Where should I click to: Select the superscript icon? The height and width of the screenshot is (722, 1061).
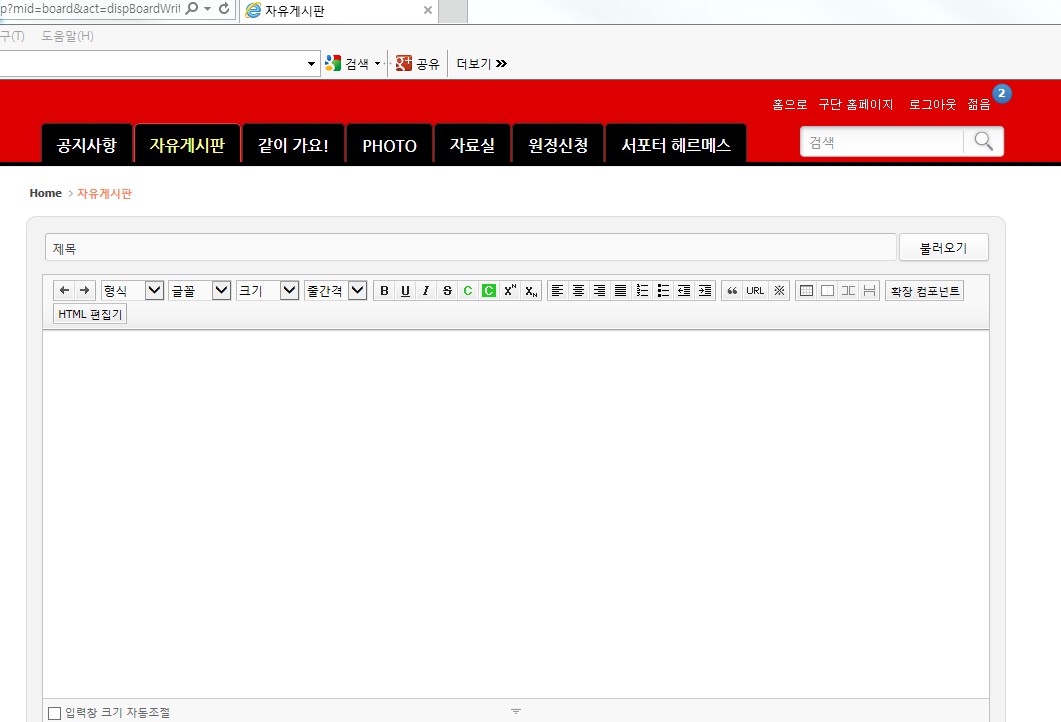click(x=510, y=290)
